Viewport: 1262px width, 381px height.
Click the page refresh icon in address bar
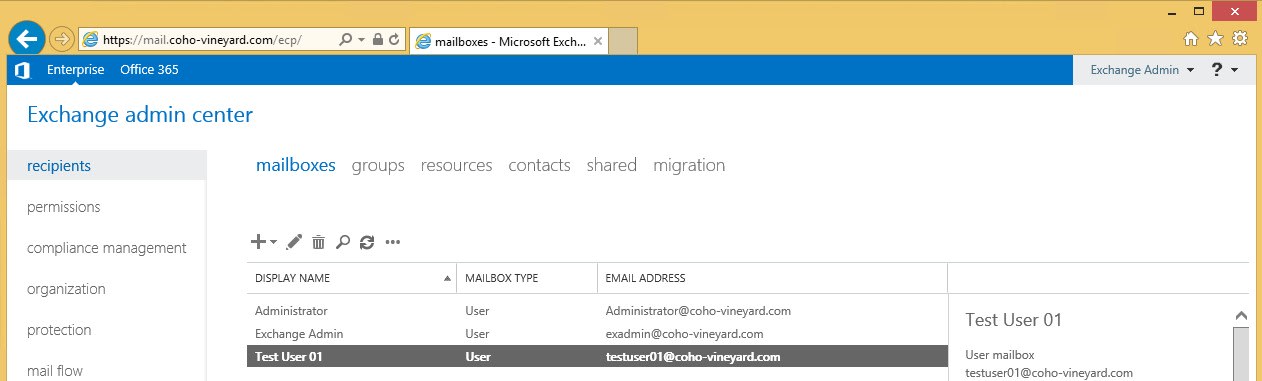pyautogui.click(x=394, y=40)
